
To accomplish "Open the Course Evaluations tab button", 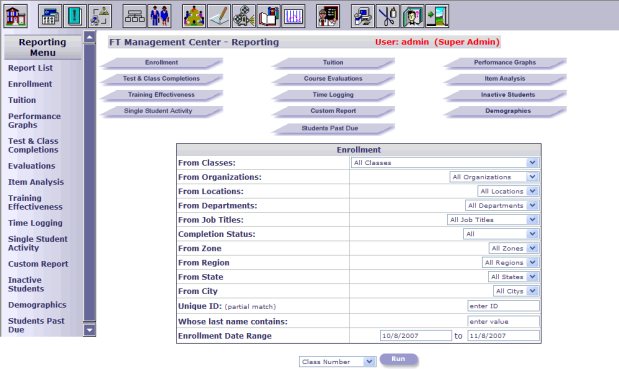I will 333,79.
